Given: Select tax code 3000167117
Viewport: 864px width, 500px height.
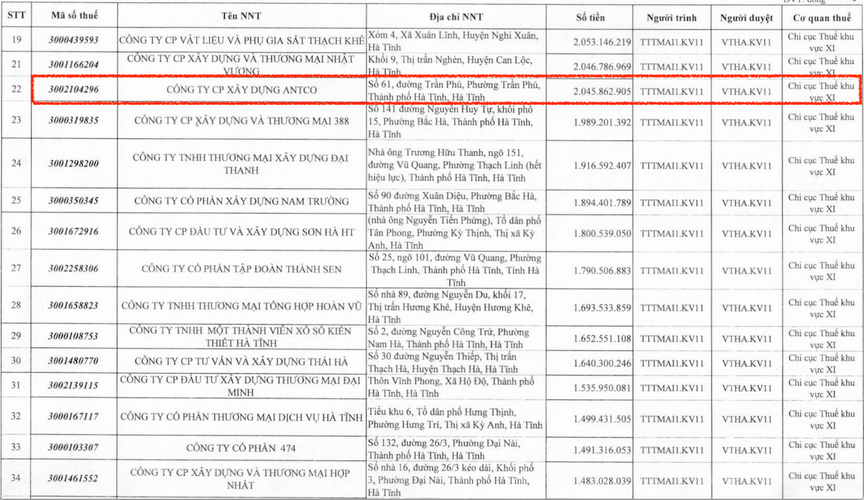Looking at the screenshot, I should [x=74, y=416].
